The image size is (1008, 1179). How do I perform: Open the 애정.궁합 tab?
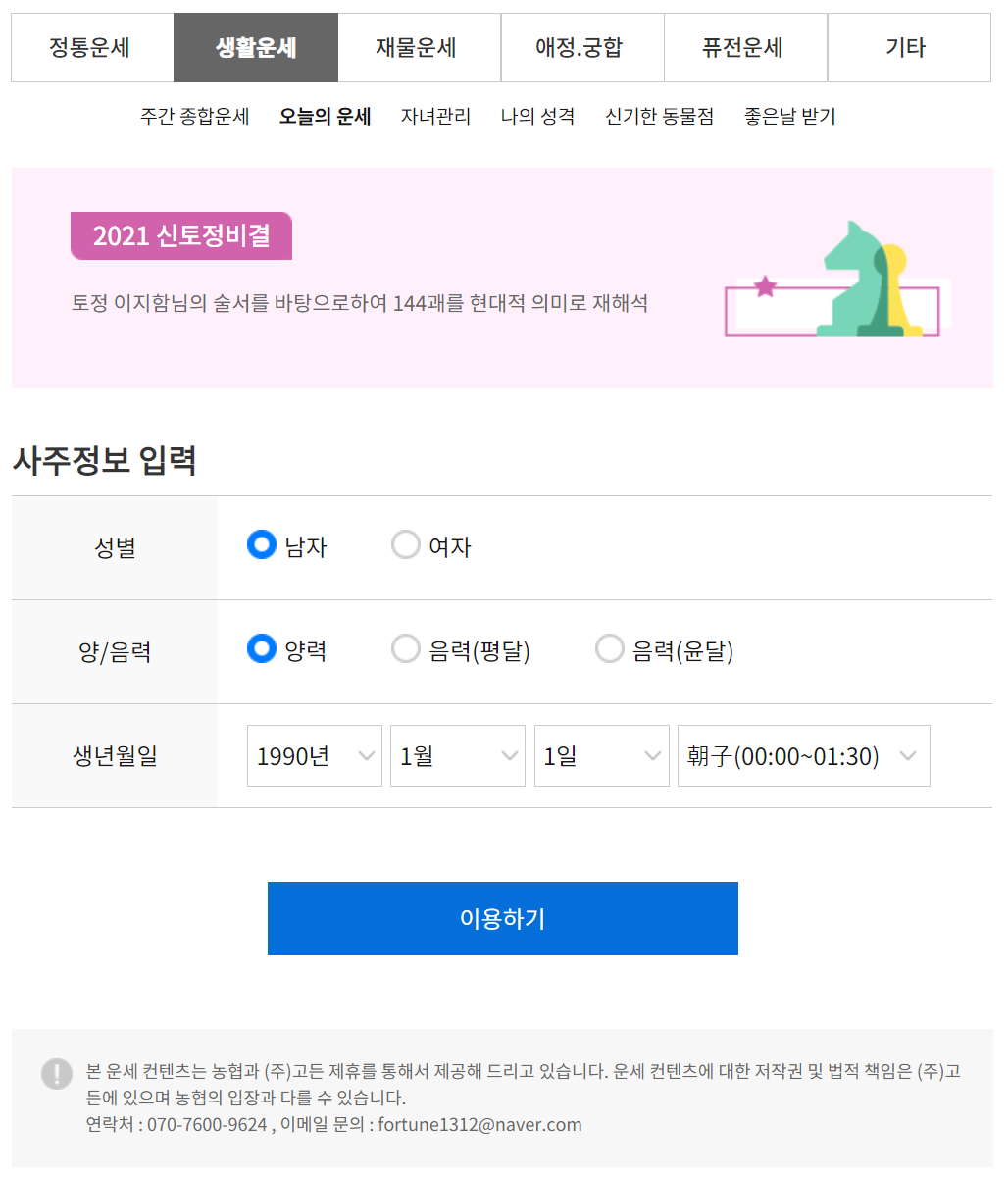[581, 47]
